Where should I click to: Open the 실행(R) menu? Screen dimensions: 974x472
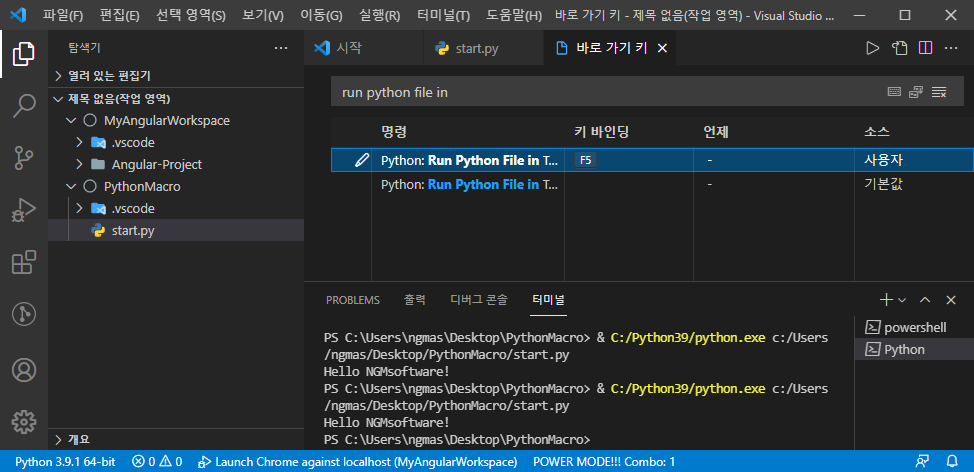[379, 15]
